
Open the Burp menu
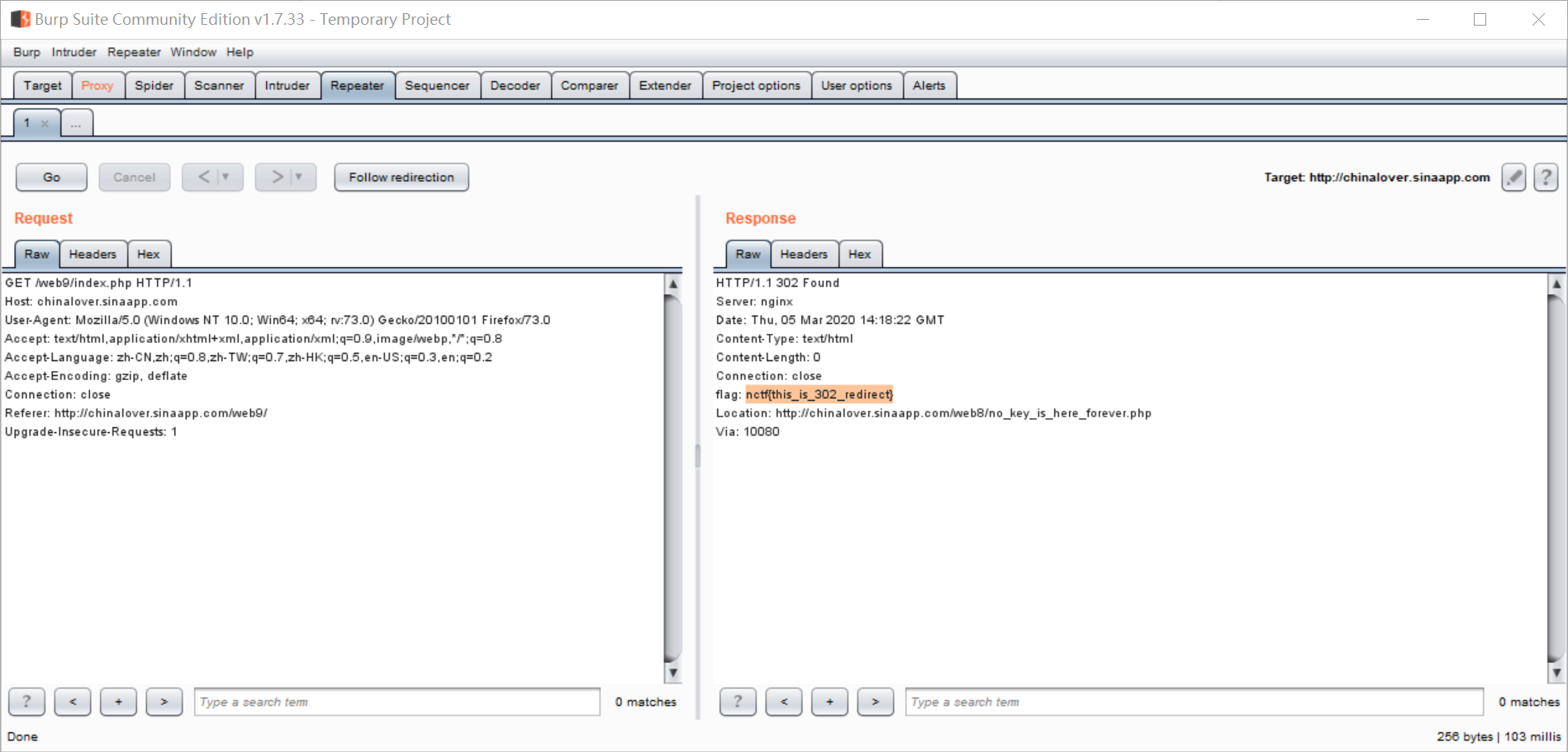[26, 52]
